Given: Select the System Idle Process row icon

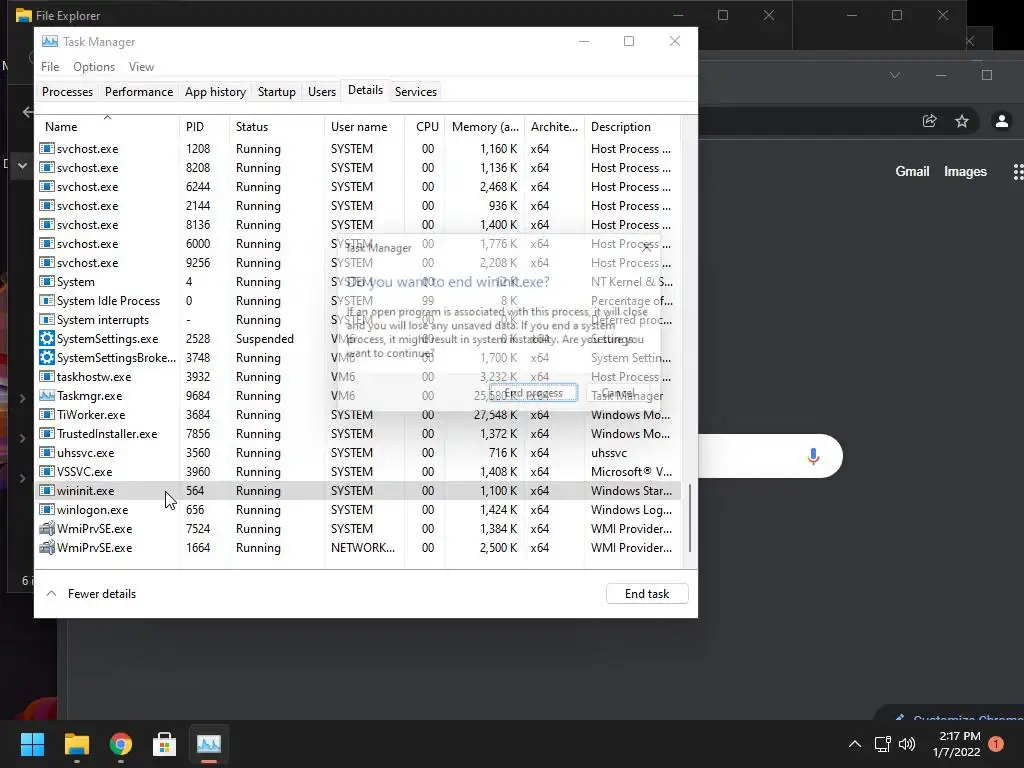Looking at the screenshot, I should [x=46, y=300].
